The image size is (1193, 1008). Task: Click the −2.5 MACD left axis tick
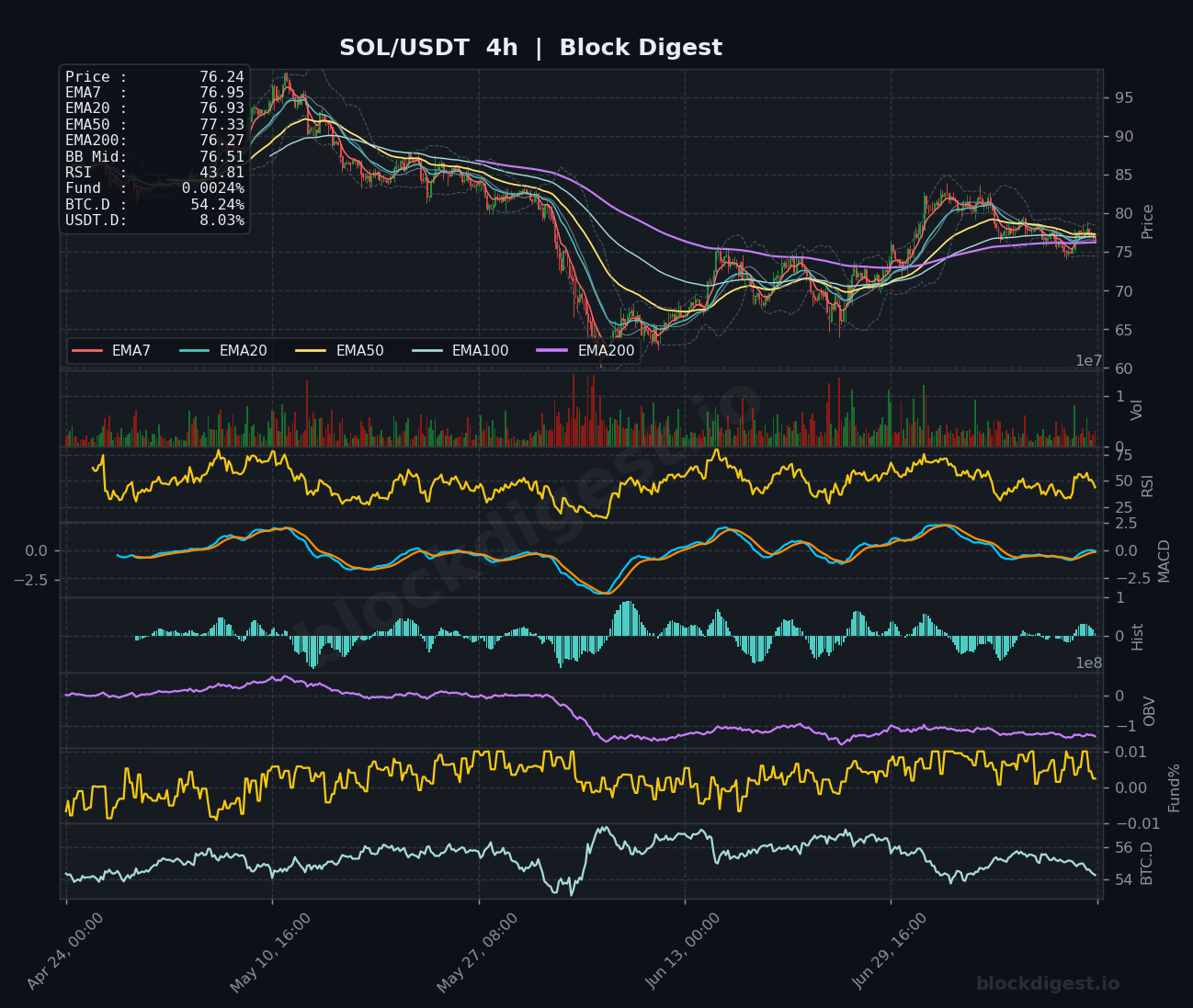coord(30,580)
